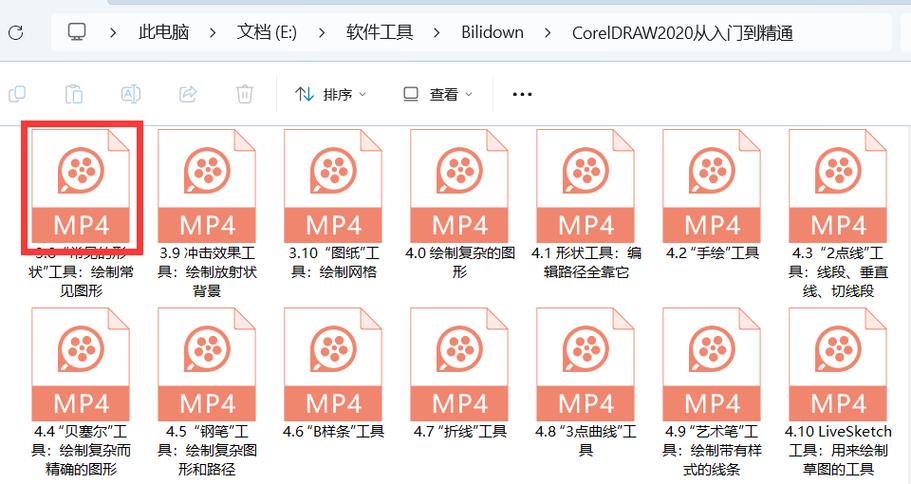The height and width of the screenshot is (484, 911).
Task: Select the MP4 icon for 3.8 常见的形状工具
Action: (x=81, y=186)
